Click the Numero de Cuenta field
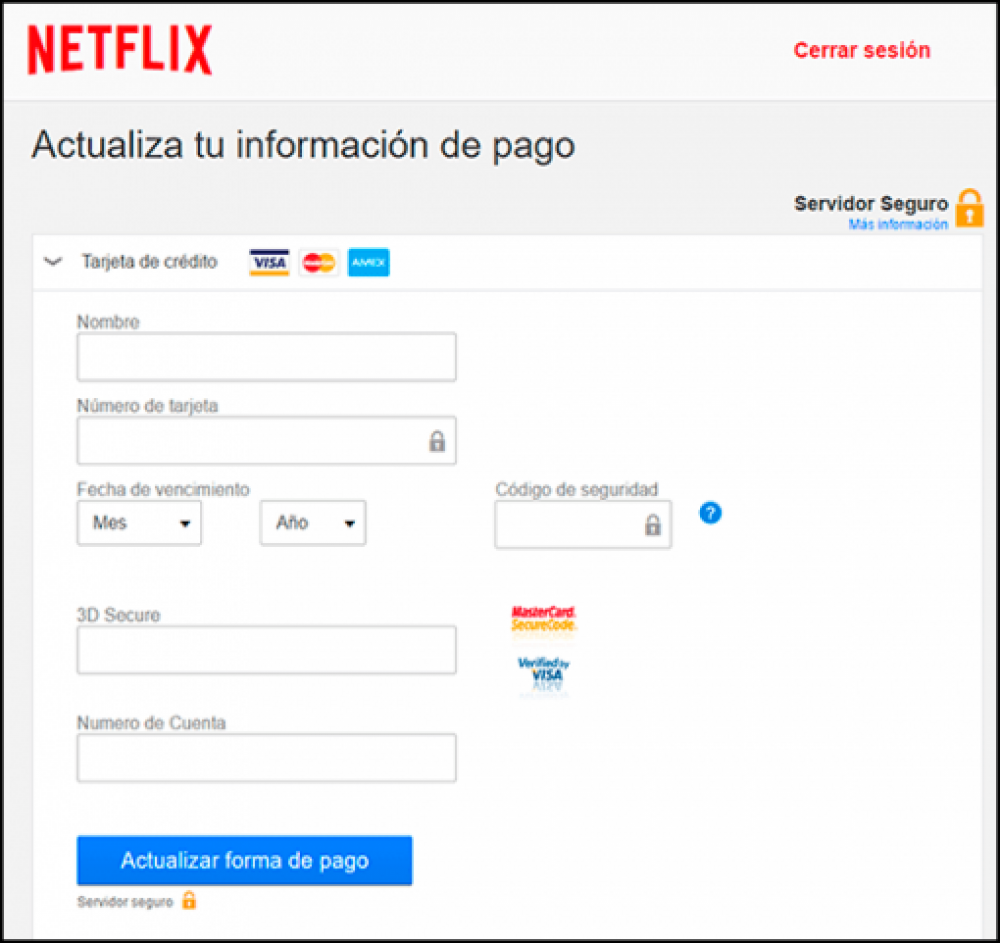Image resolution: width=1000 pixels, height=943 pixels. tap(266, 758)
